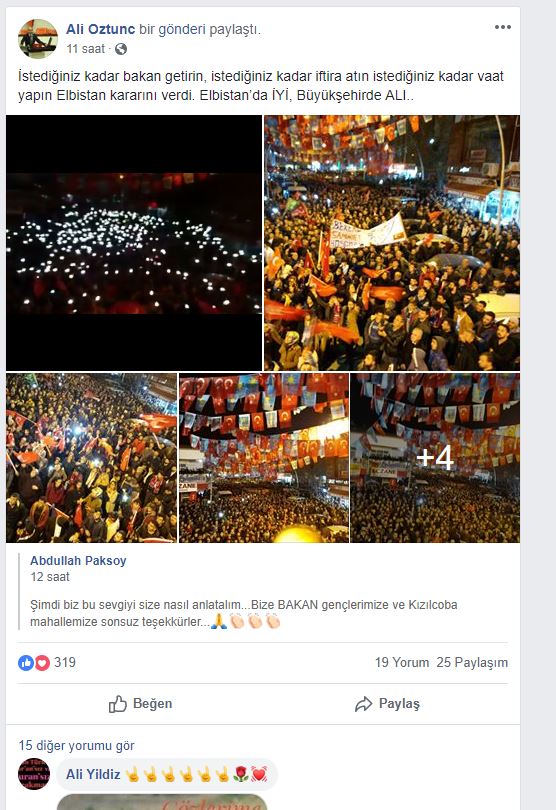Open the 19 Yorum comments count
The height and width of the screenshot is (810, 556).
tap(402, 662)
